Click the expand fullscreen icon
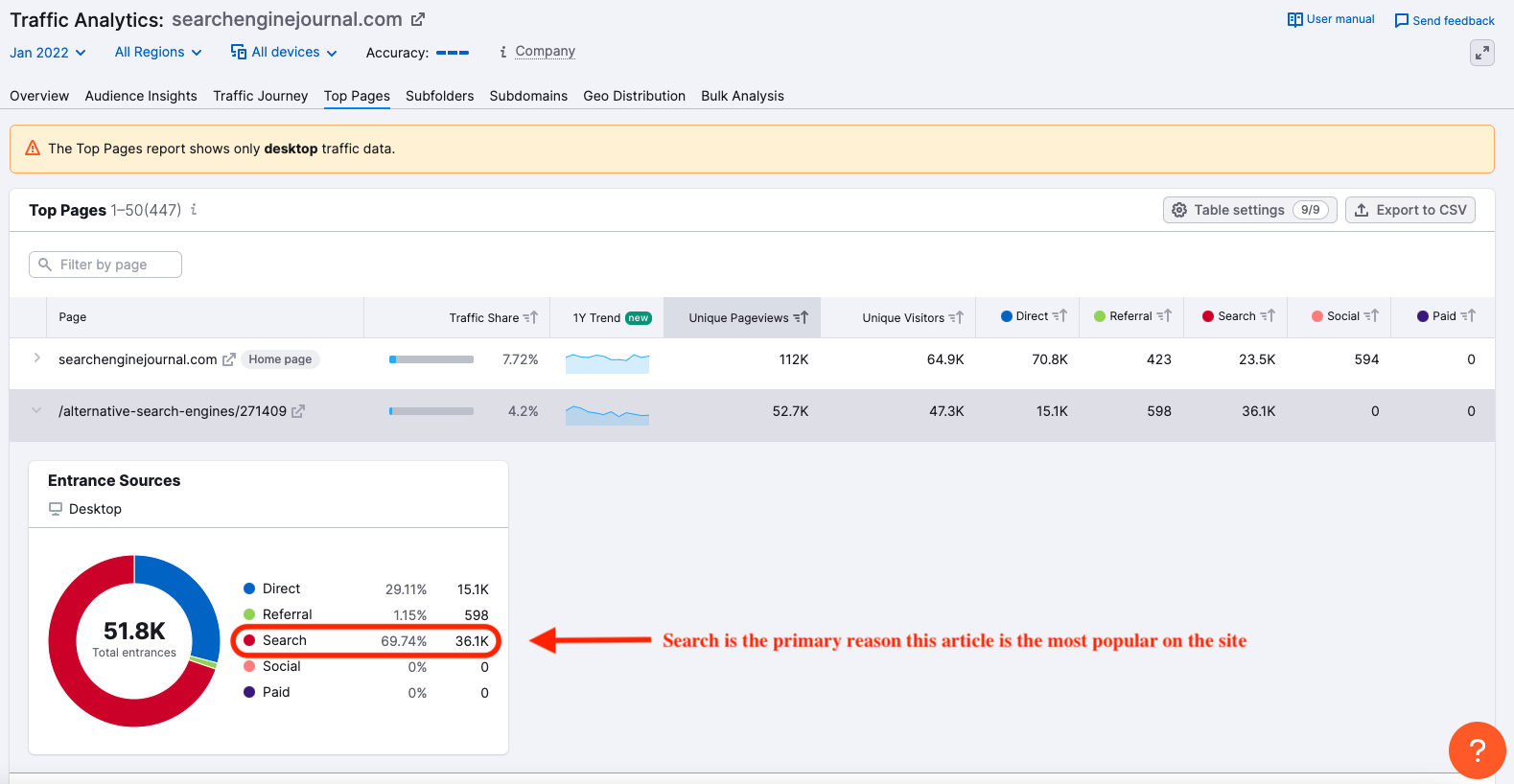The image size is (1514, 784). point(1481,53)
